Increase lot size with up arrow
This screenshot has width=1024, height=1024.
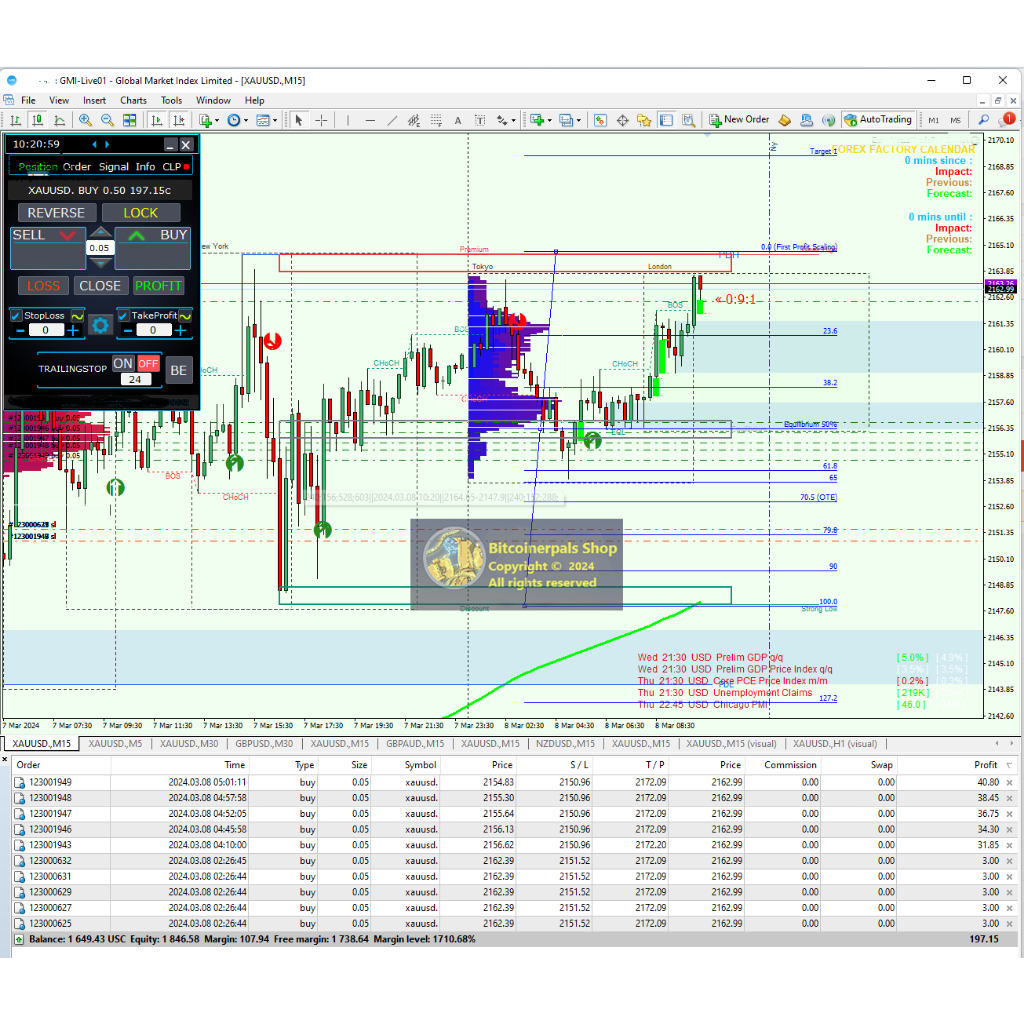tap(100, 232)
